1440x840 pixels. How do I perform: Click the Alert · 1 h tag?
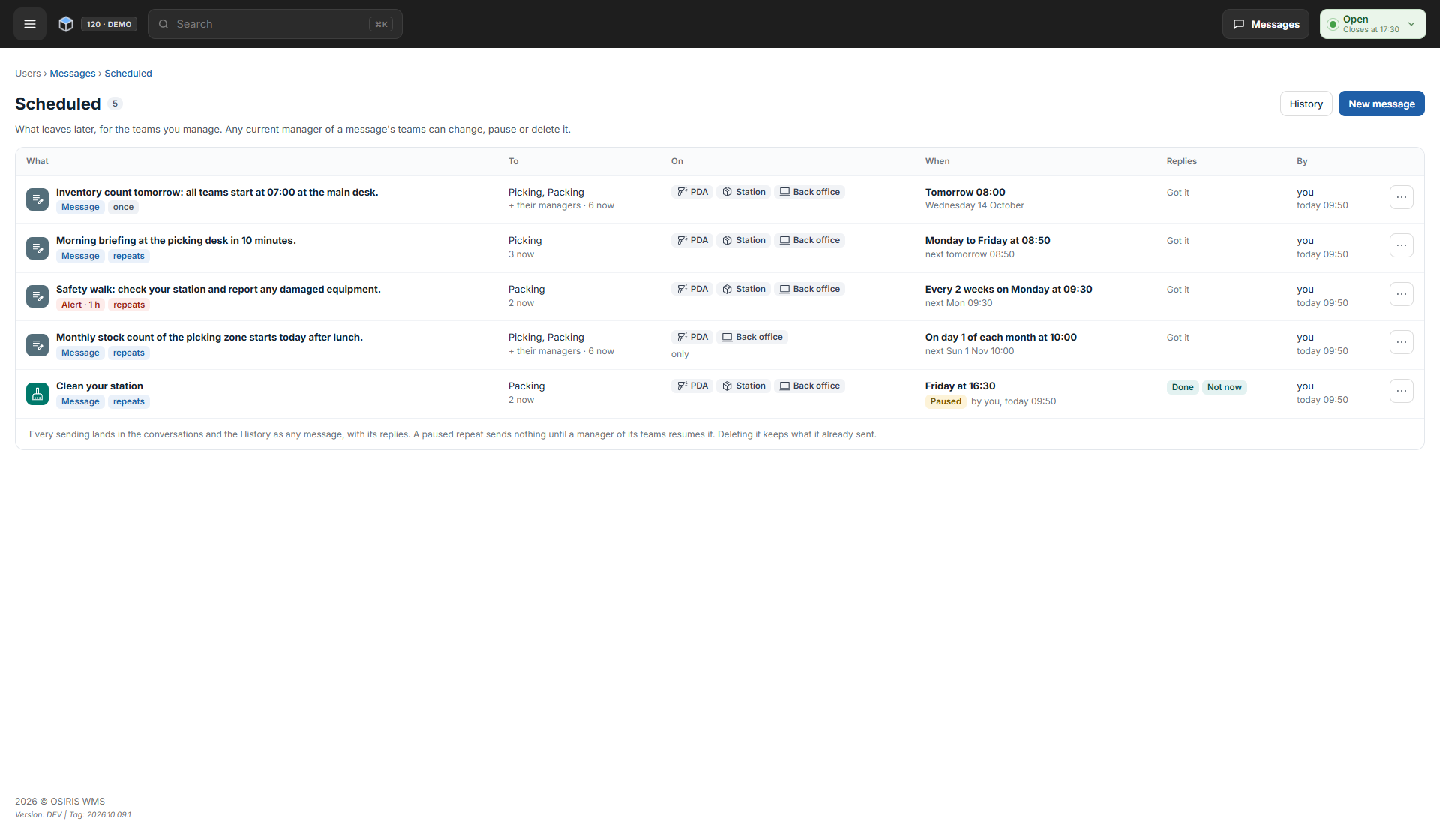[80, 304]
